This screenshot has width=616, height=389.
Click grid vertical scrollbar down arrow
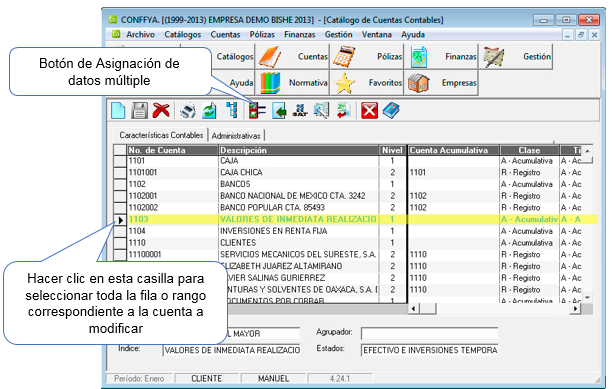[587, 297]
